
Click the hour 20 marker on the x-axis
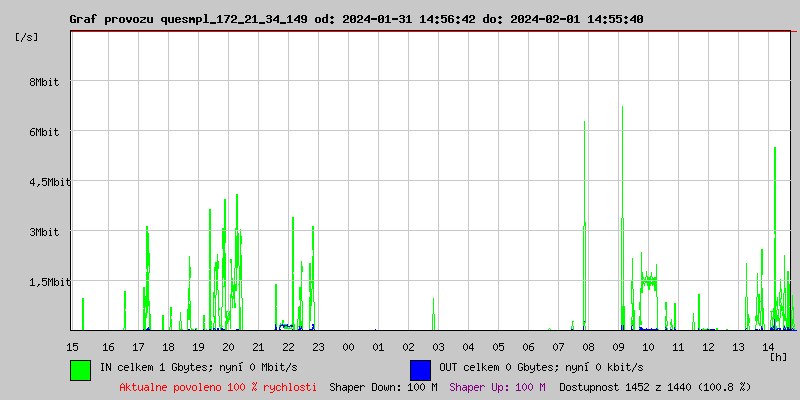[228, 346]
